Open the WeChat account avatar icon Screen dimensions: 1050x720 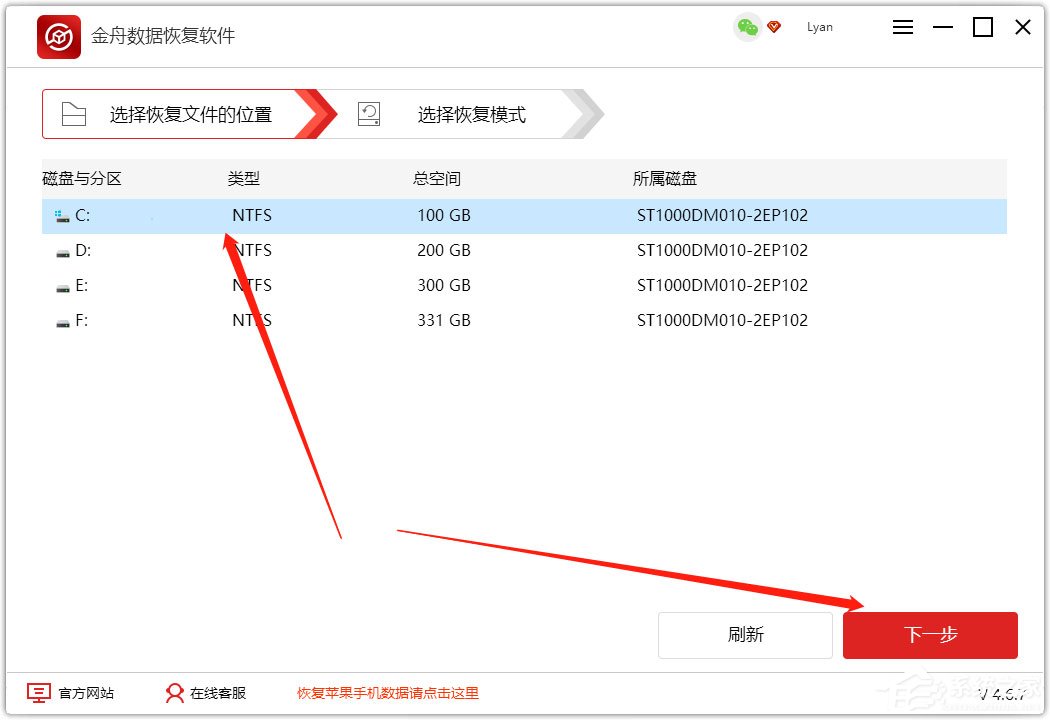pyautogui.click(x=746, y=27)
